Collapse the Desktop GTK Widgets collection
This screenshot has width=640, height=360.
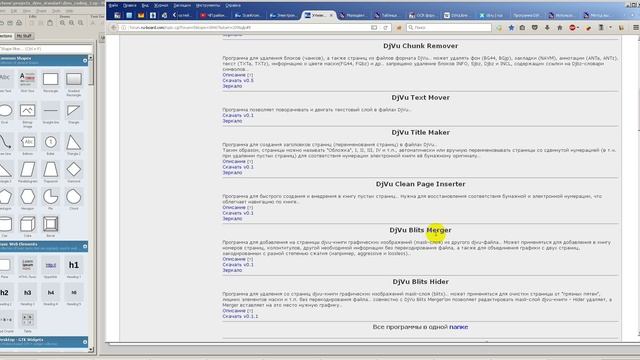pos(85,342)
